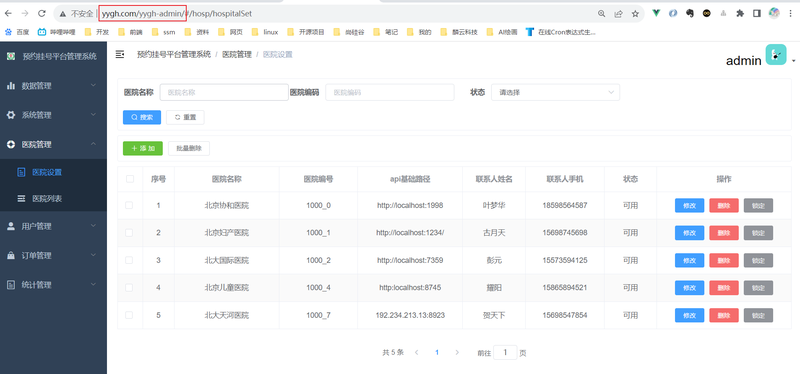Open the 百度 bookmark

17,32
